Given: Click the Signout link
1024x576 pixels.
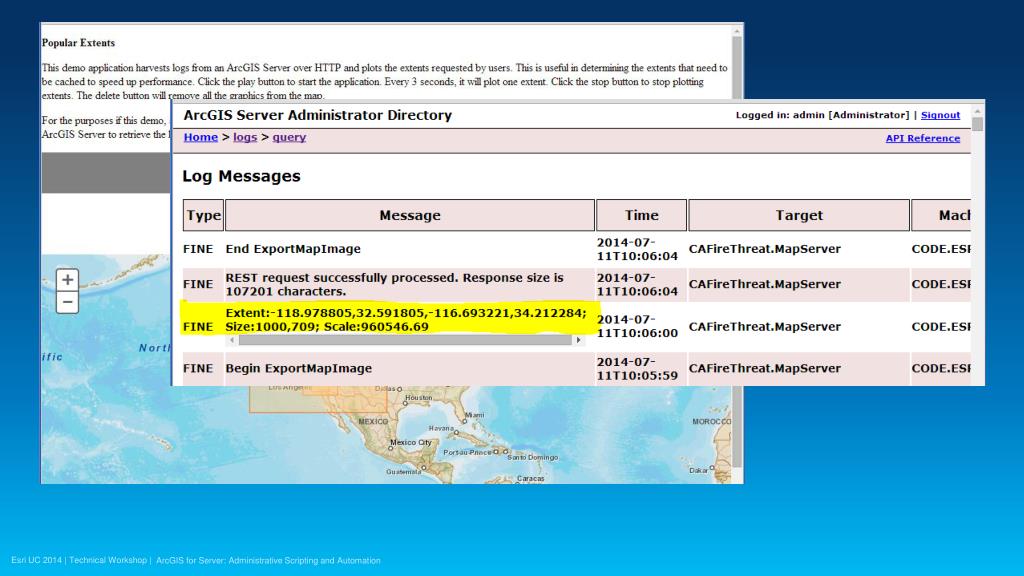Looking at the screenshot, I should tap(940, 115).
